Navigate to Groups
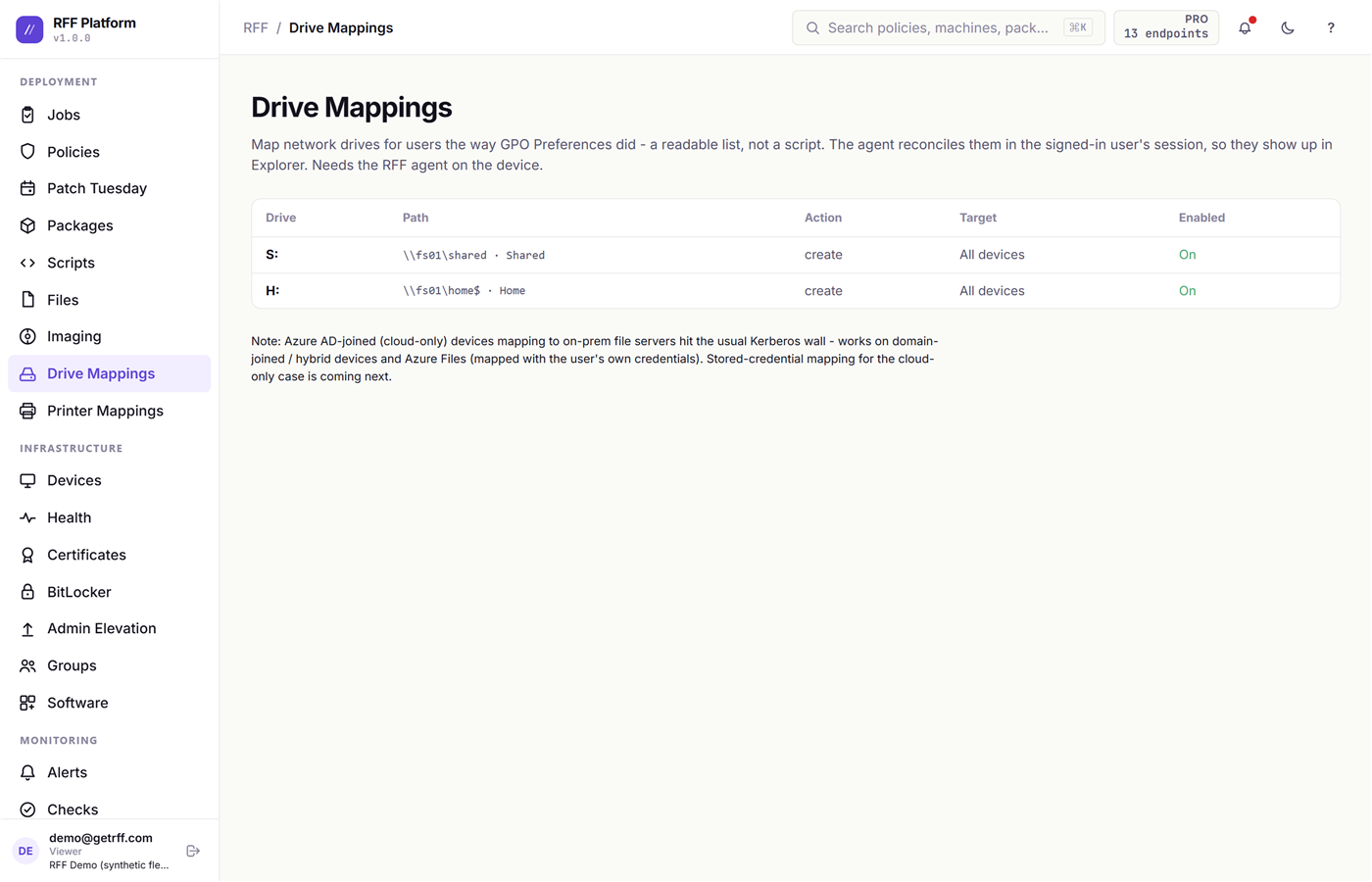Image resolution: width=1372 pixels, height=882 pixels. click(x=110, y=665)
